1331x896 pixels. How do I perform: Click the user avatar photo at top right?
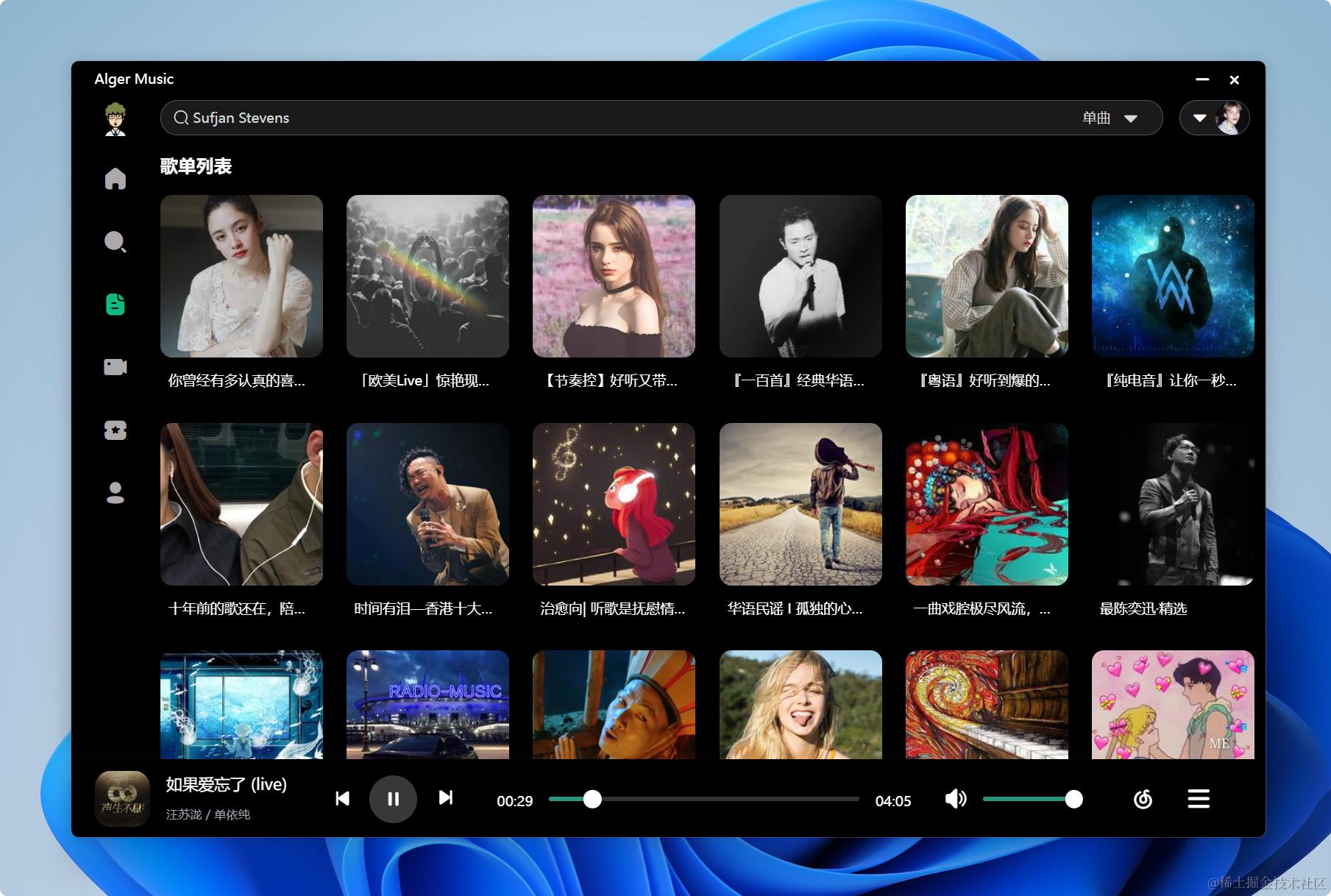coord(1230,118)
